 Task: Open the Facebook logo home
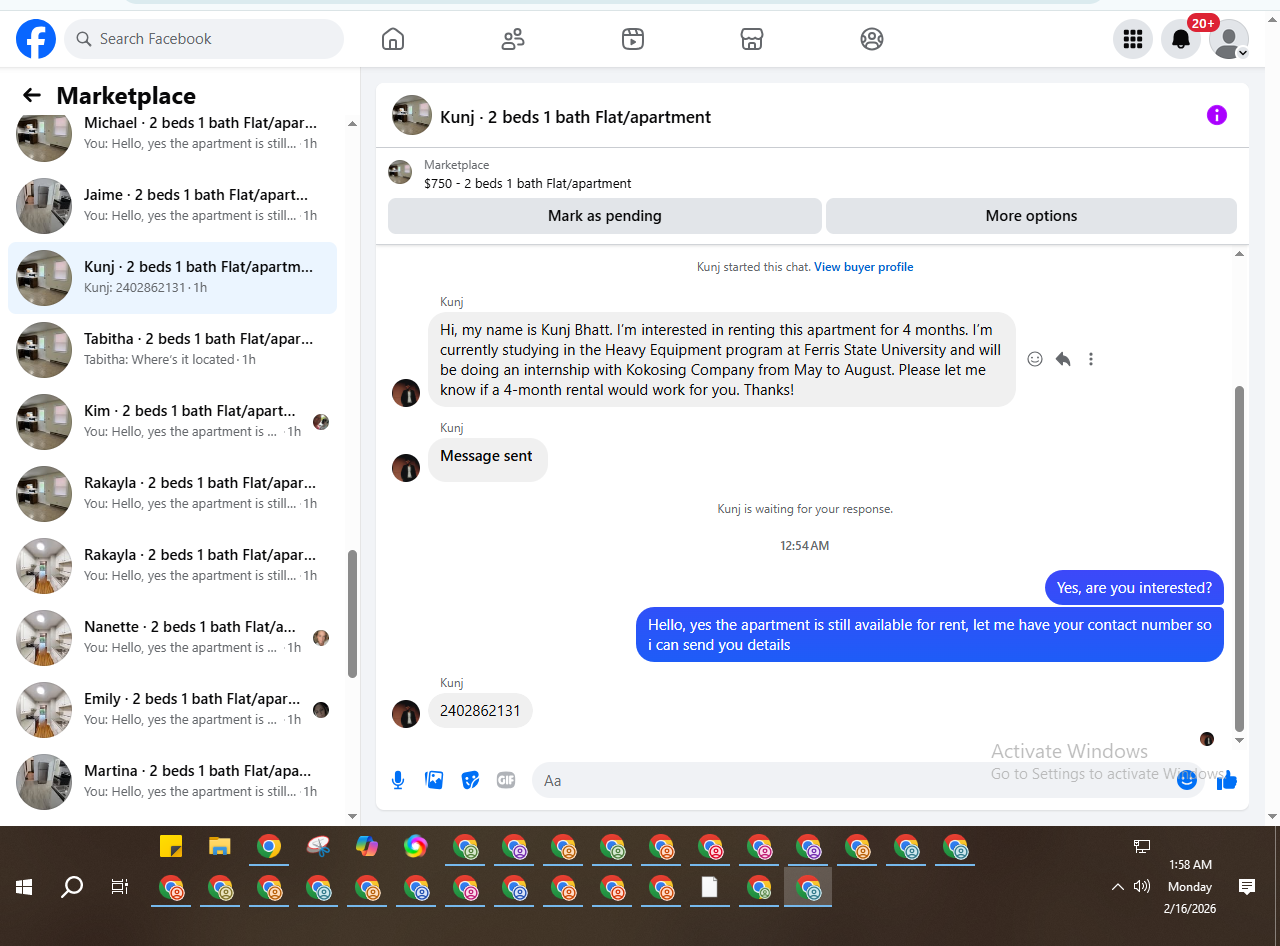[36, 39]
